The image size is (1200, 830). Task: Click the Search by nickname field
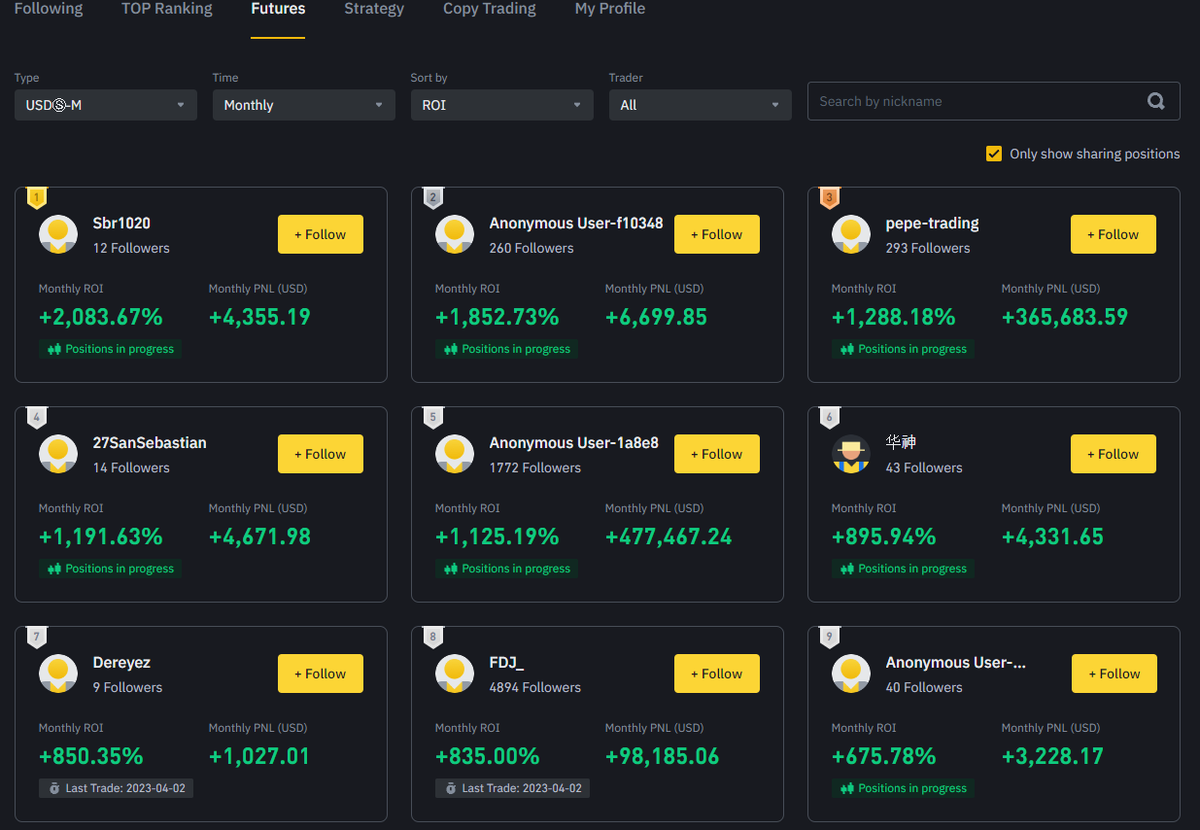[993, 101]
